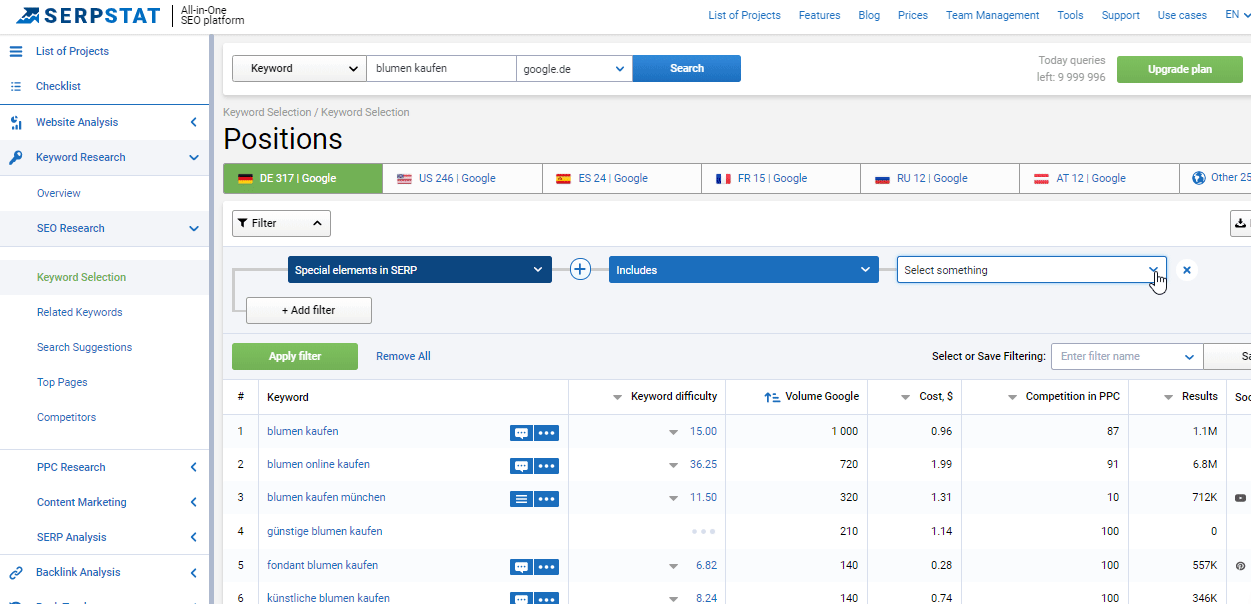Select DE 317 Google tab

click(x=302, y=178)
